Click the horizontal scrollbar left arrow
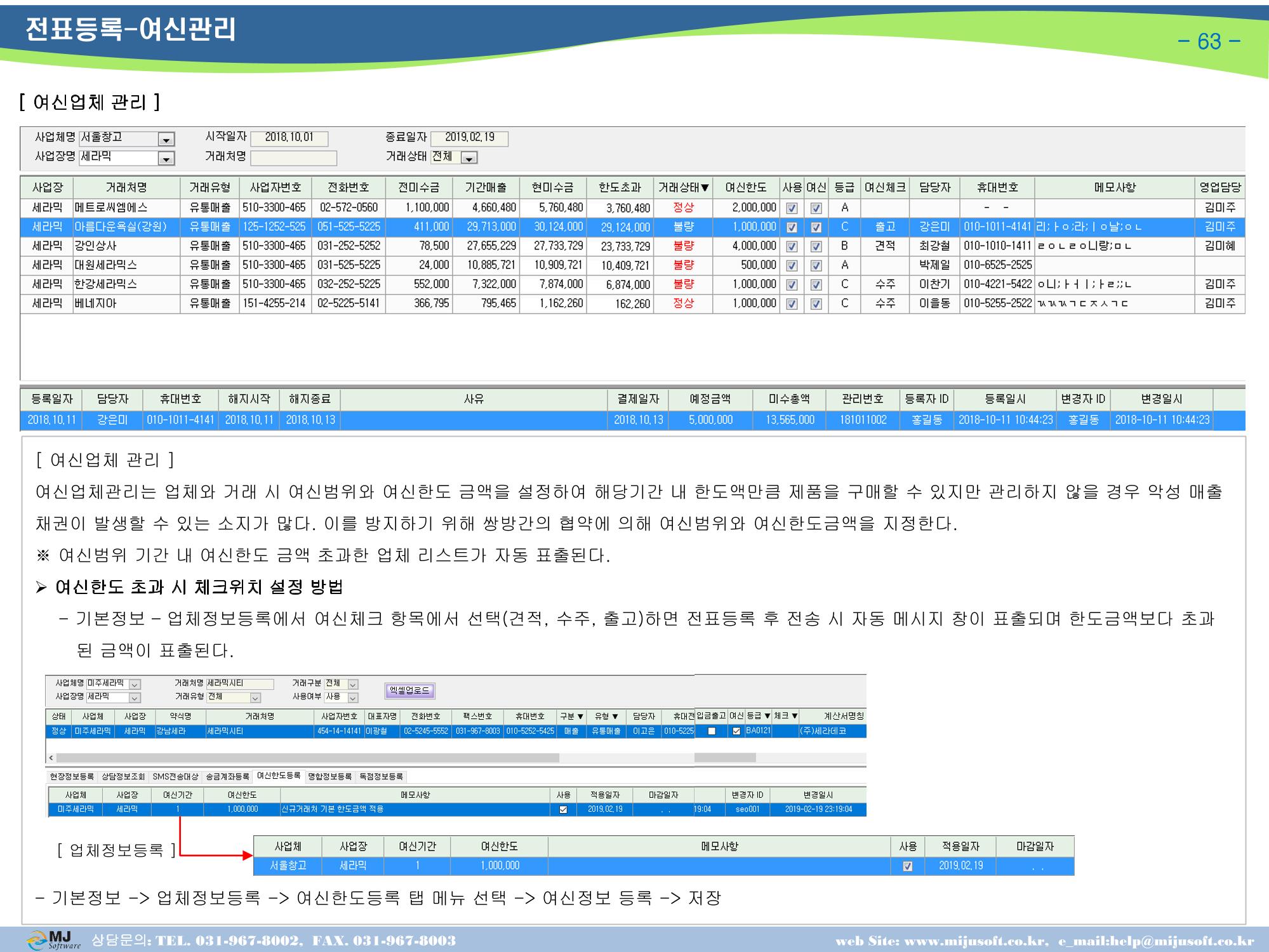 click(x=52, y=758)
